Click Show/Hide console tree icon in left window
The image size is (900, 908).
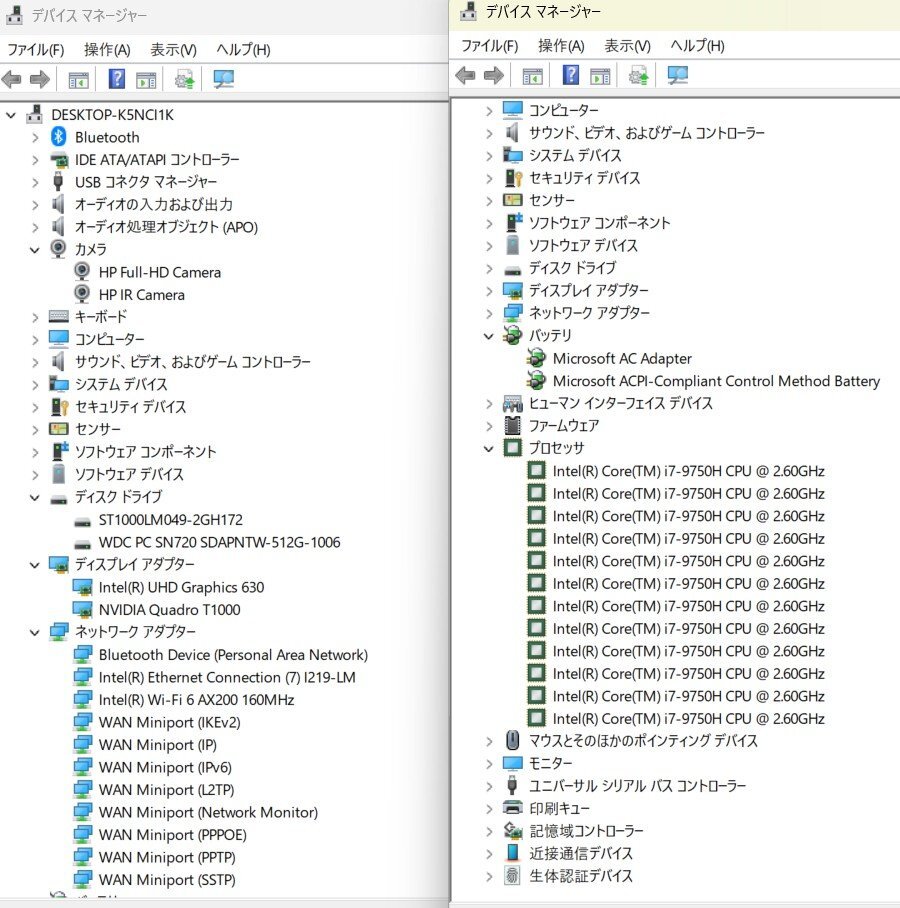pos(78,79)
